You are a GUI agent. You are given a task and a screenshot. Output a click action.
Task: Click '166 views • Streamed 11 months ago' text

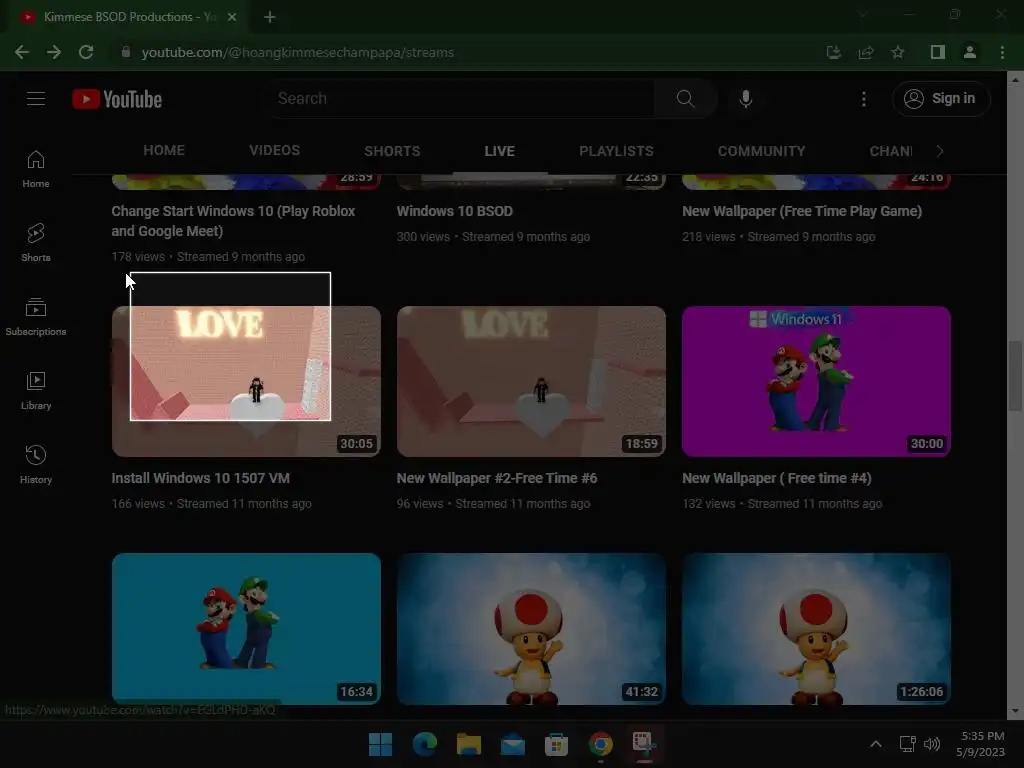click(x=212, y=504)
